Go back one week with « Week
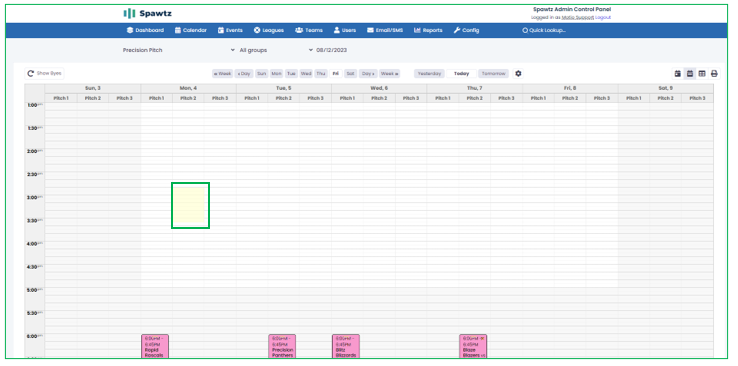 222,74
